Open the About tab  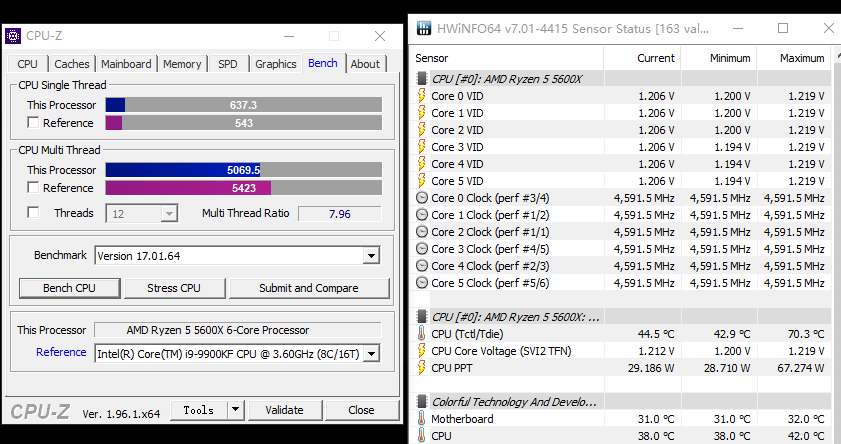click(365, 64)
